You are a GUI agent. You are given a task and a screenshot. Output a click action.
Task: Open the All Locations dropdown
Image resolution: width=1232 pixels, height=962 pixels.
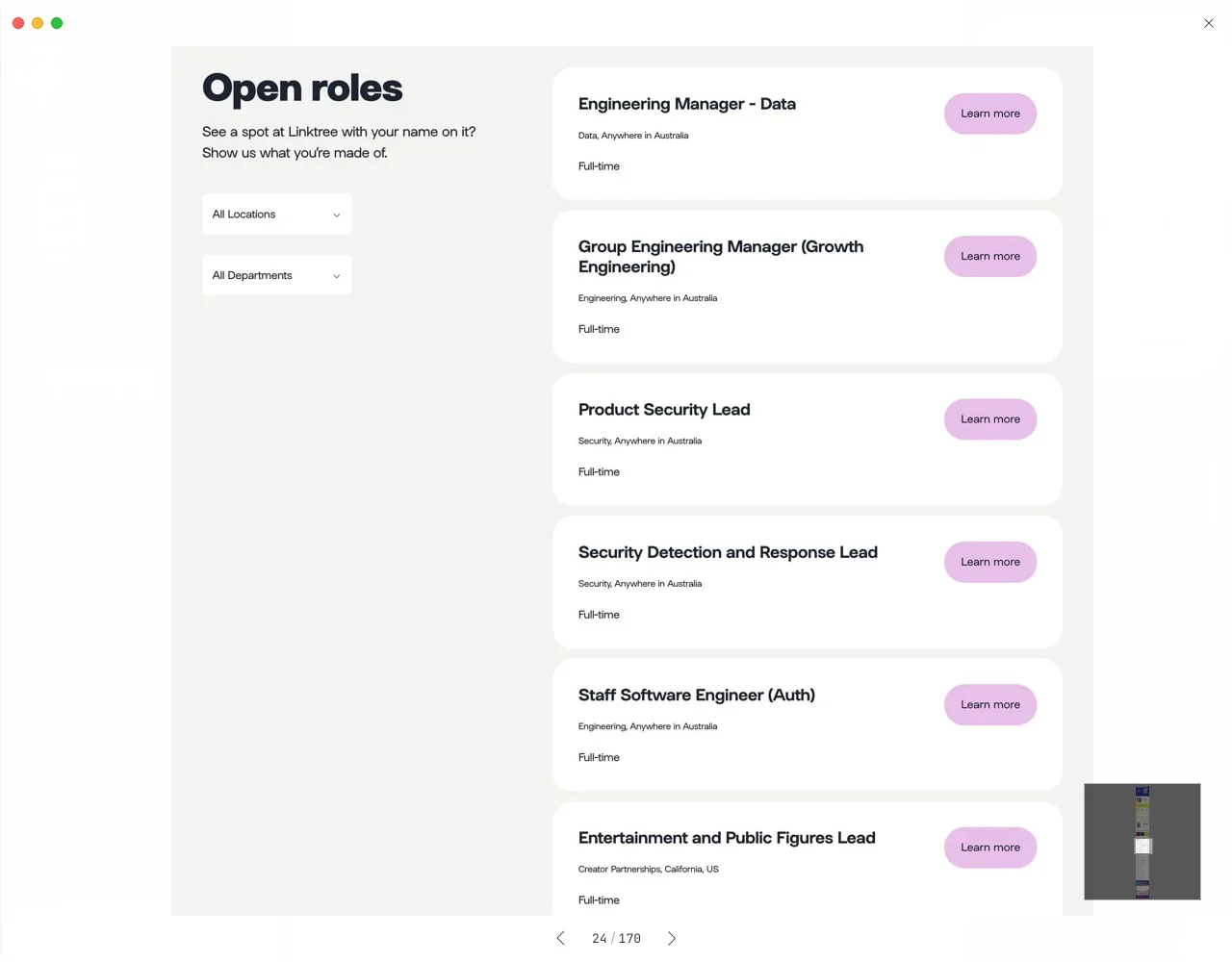[276, 215]
